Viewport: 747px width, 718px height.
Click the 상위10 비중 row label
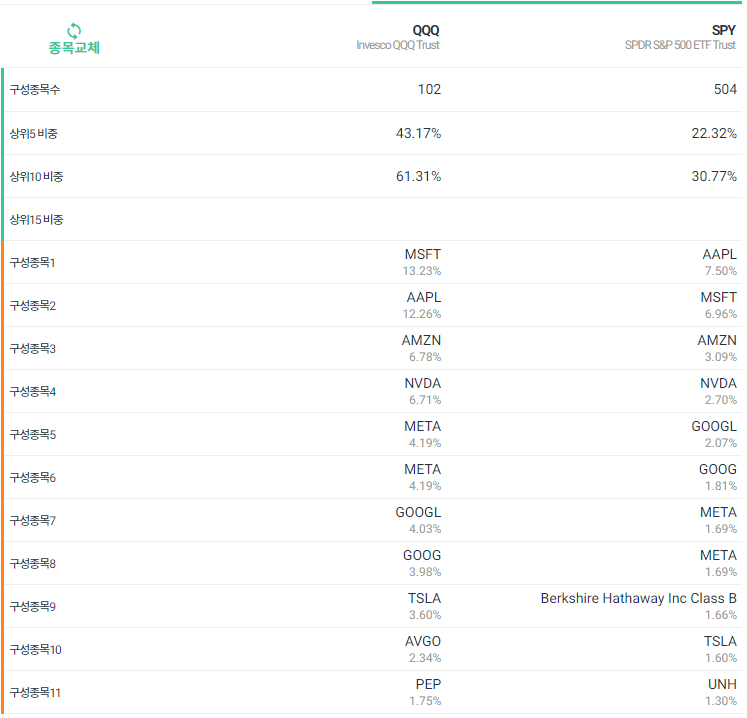[36, 177]
